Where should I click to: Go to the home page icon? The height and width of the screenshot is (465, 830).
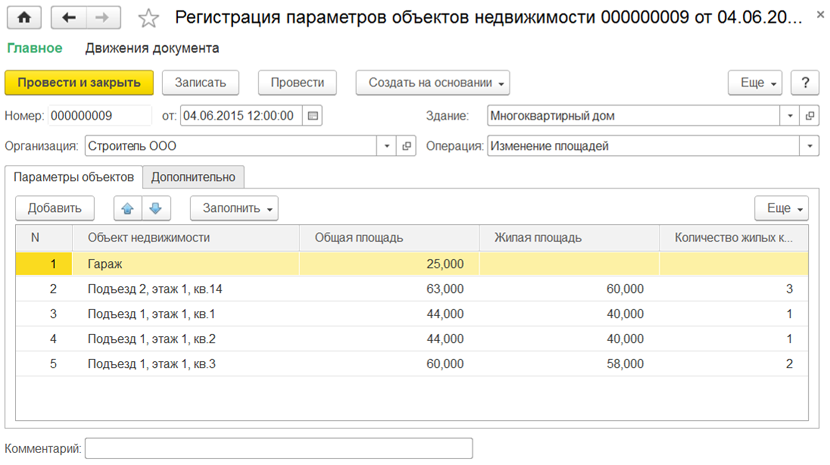(24, 17)
